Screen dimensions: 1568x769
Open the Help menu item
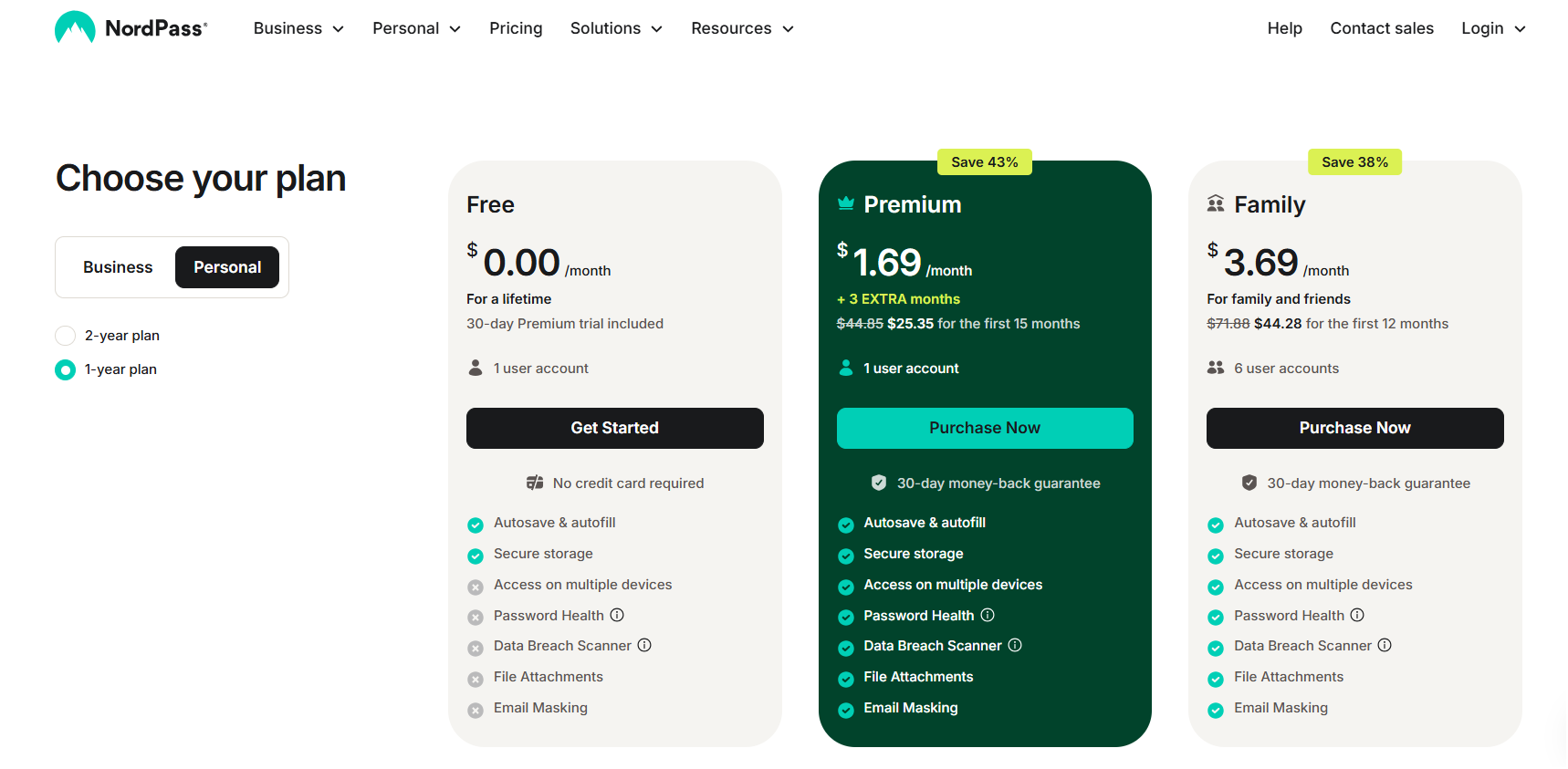[1284, 28]
